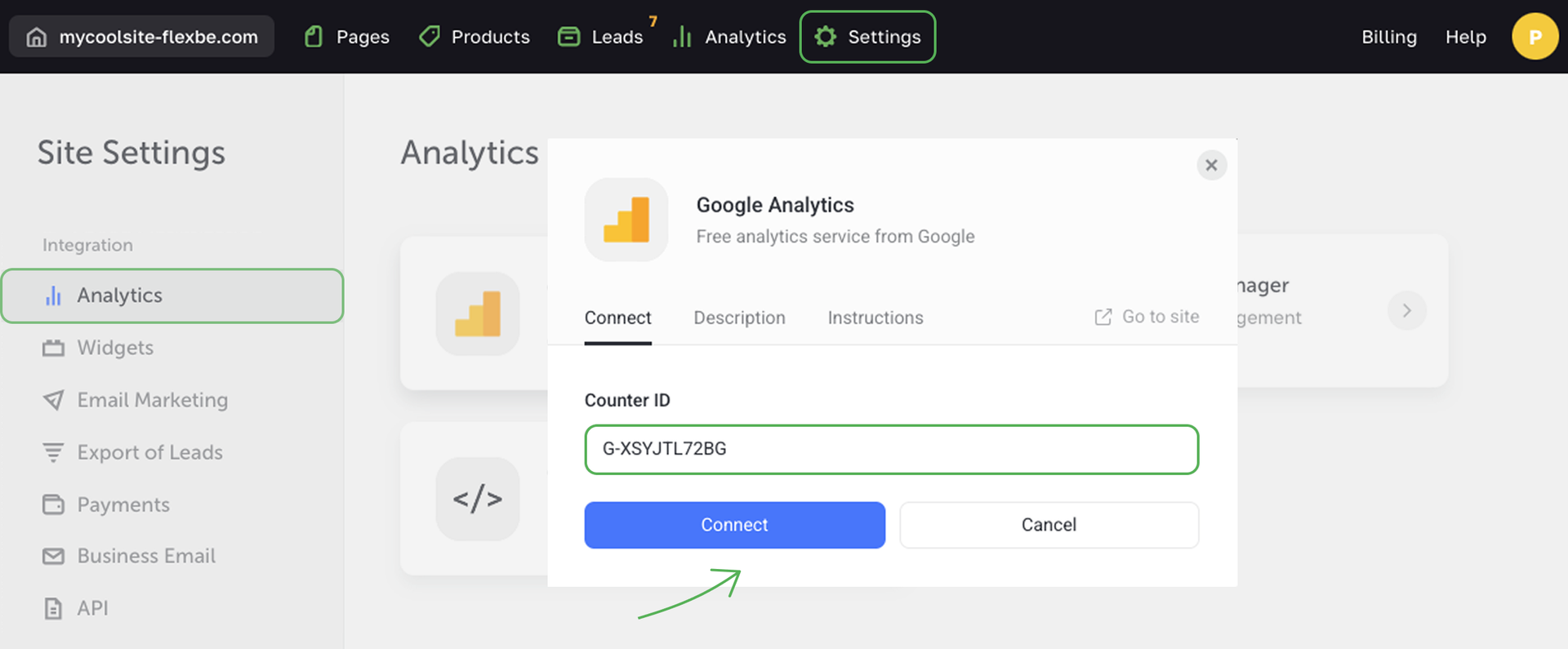Select Export of Leads in sidebar

149,452
